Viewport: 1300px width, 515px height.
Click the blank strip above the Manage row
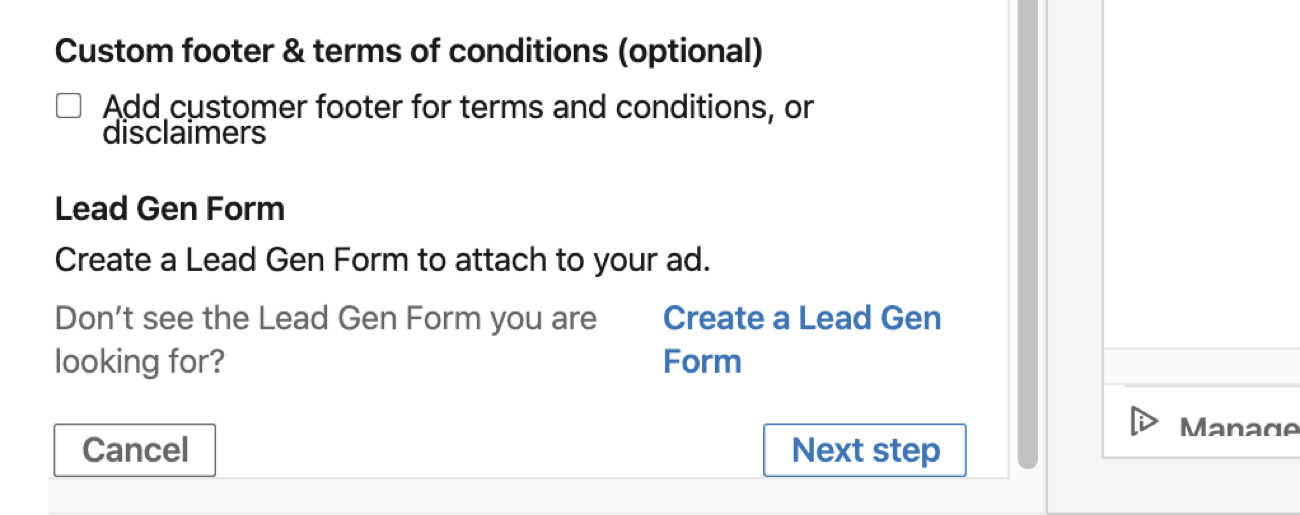1200,366
